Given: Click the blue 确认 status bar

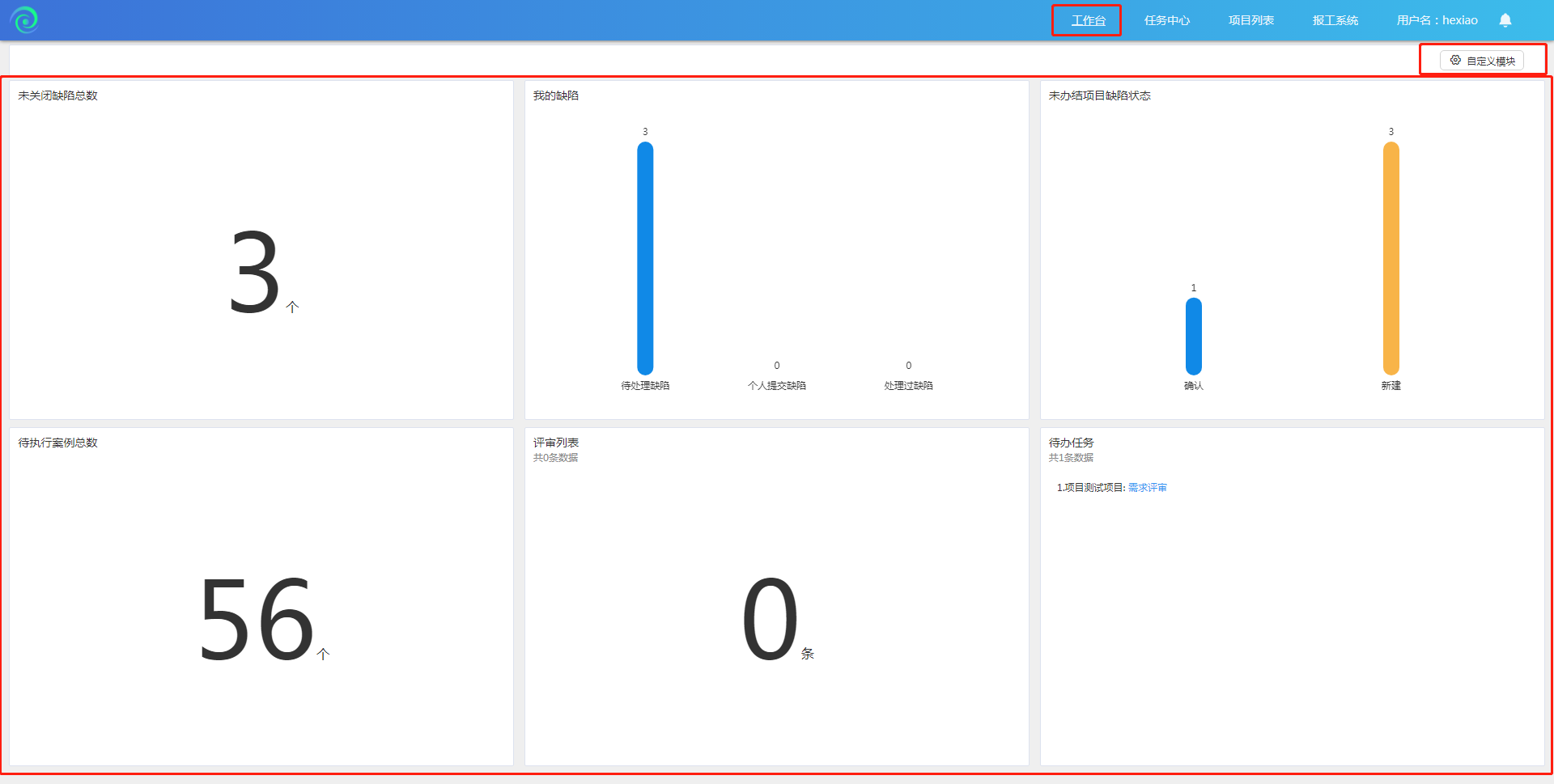Looking at the screenshot, I should [1193, 337].
